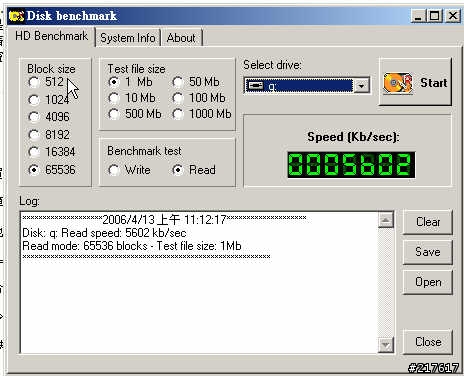Start the benchmark with the Start button
Viewport: 464px width, 376px height.
[x=415, y=82]
